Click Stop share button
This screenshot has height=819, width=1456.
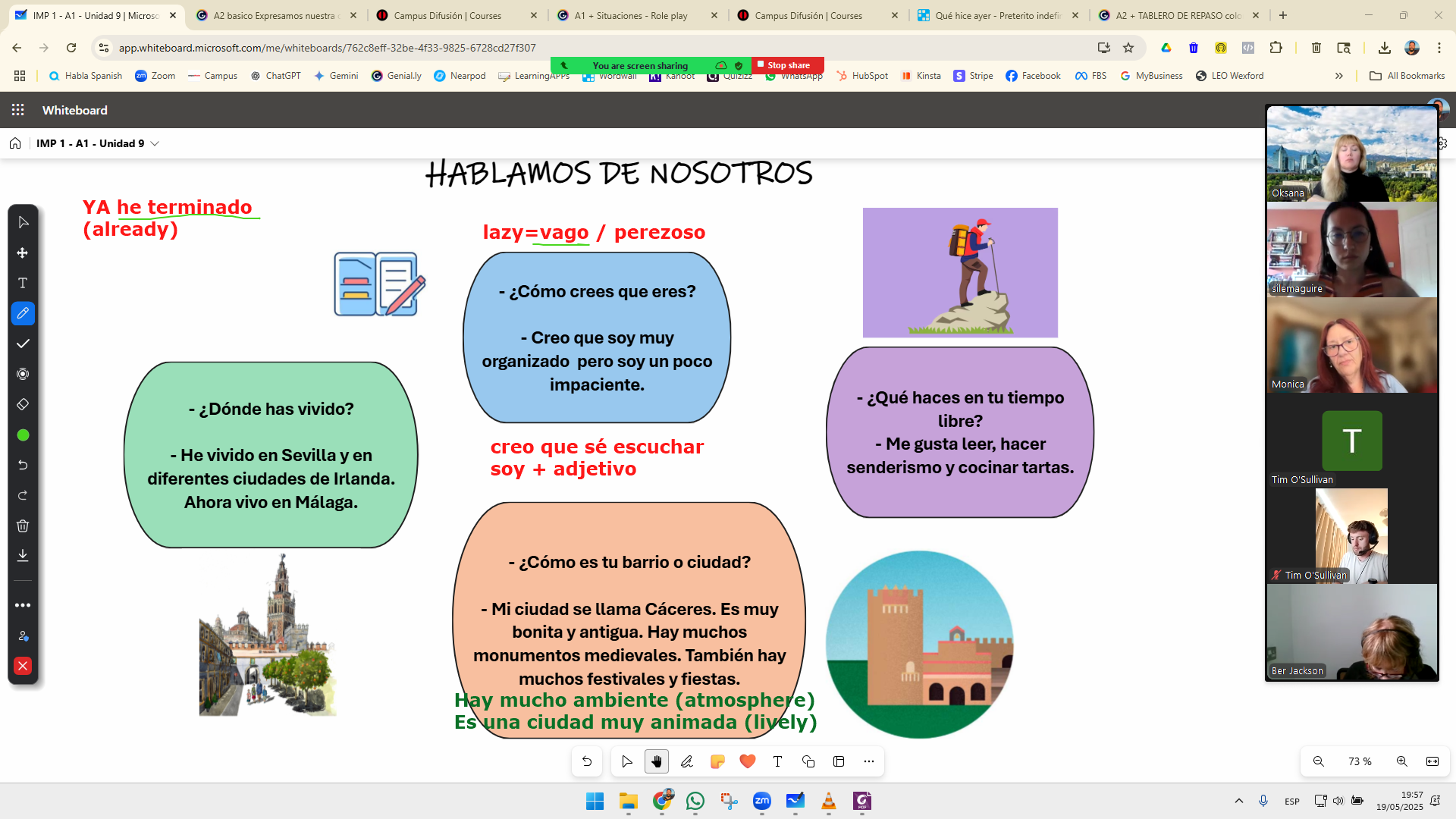pyautogui.click(x=788, y=65)
